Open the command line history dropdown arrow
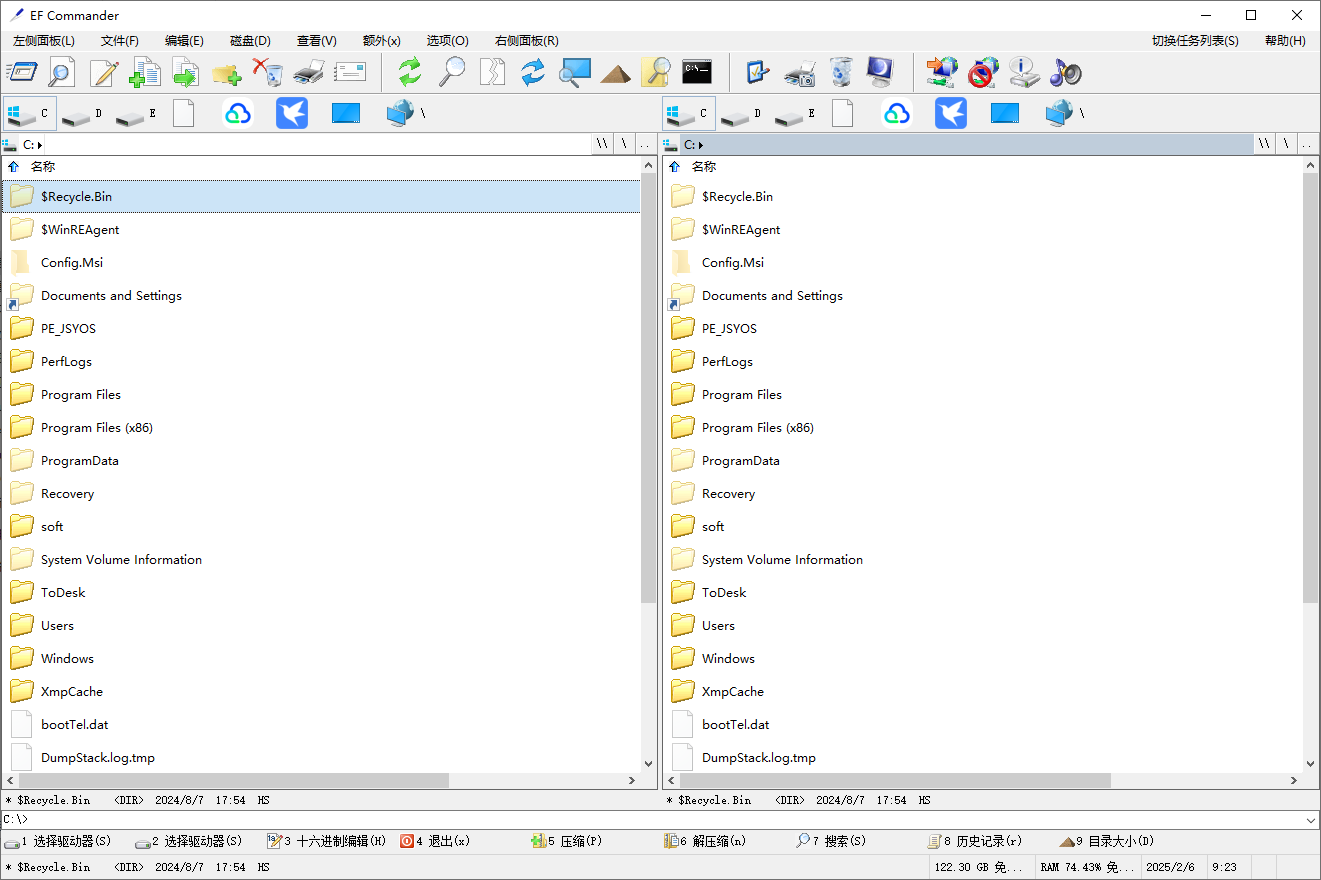This screenshot has width=1321, height=880. click(1311, 820)
